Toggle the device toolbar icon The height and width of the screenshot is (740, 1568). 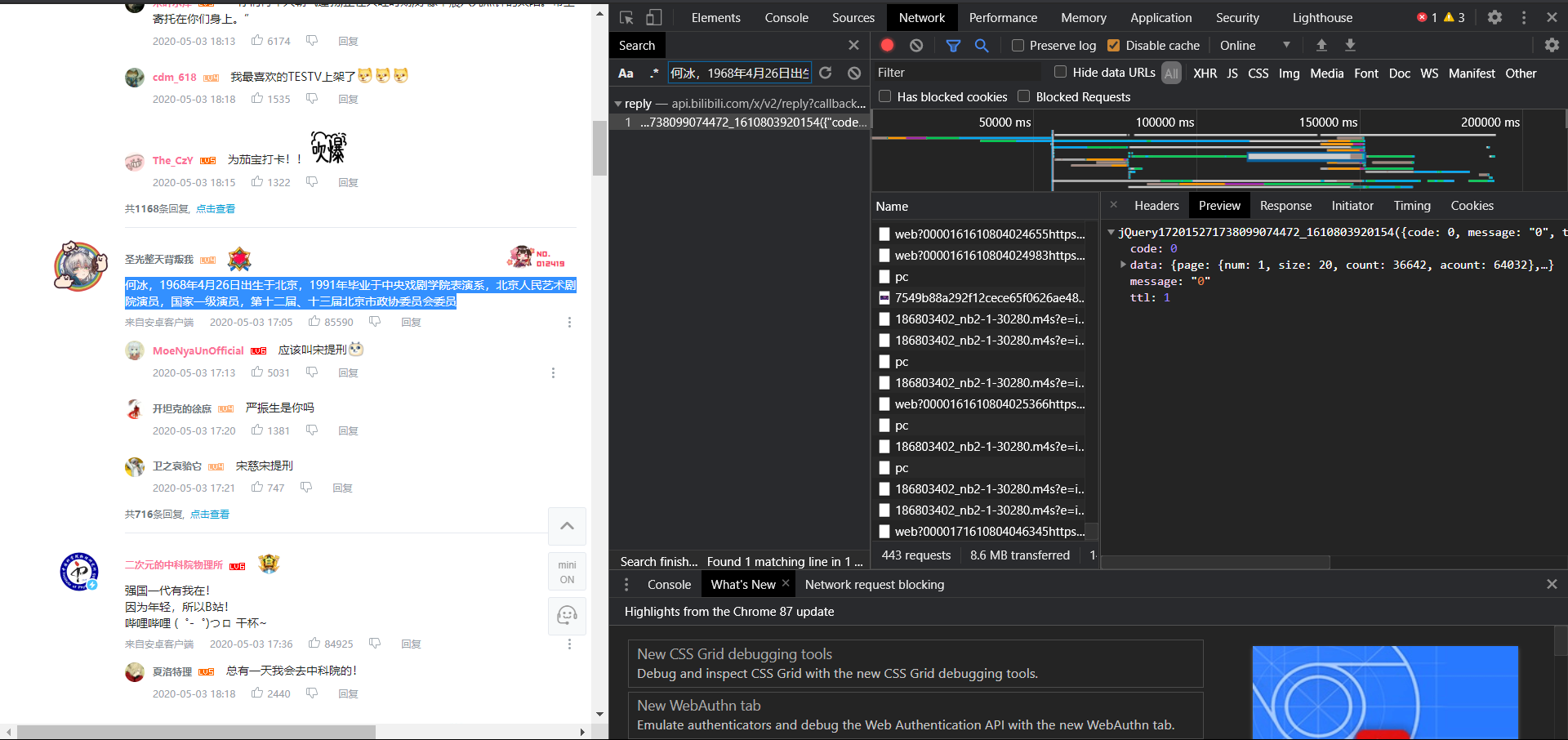pos(654,17)
